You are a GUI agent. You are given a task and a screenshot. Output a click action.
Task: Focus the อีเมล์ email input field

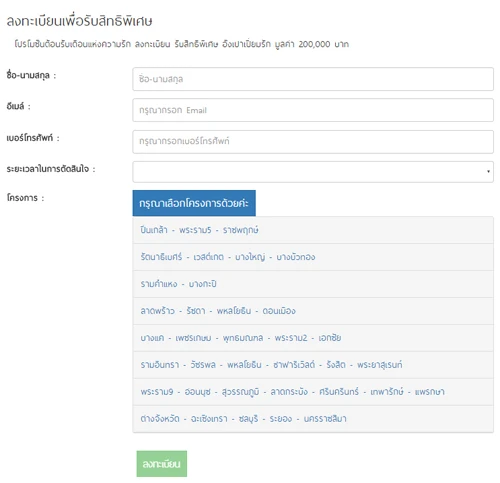(x=313, y=110)
